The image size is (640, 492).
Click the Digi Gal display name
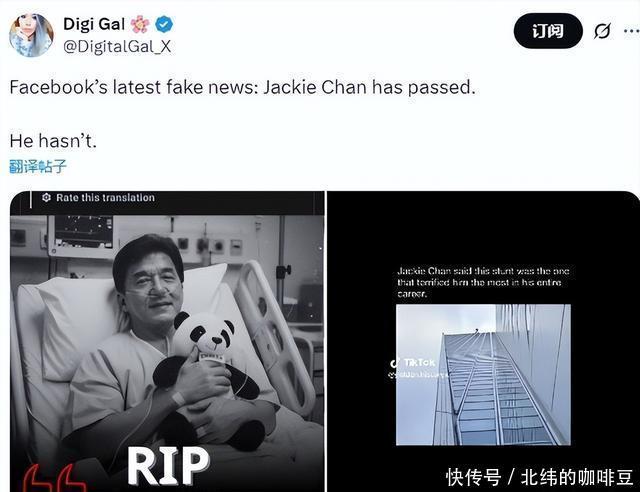click(x=94, y=24)
